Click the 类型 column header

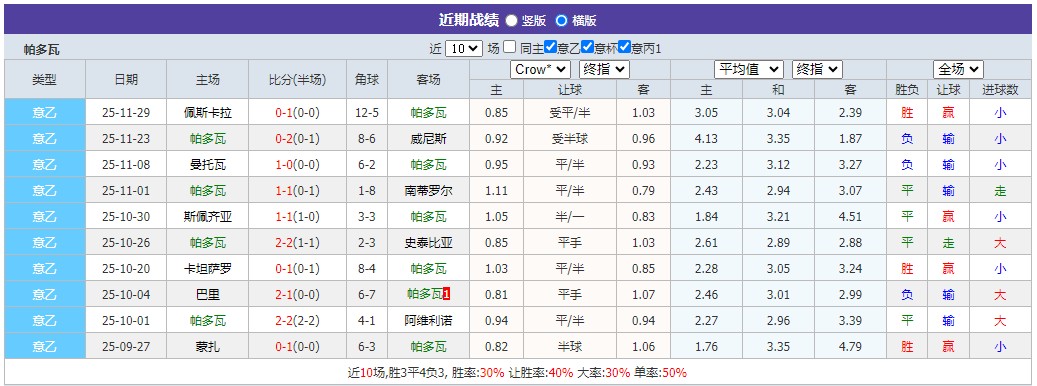tap(45, 79)
